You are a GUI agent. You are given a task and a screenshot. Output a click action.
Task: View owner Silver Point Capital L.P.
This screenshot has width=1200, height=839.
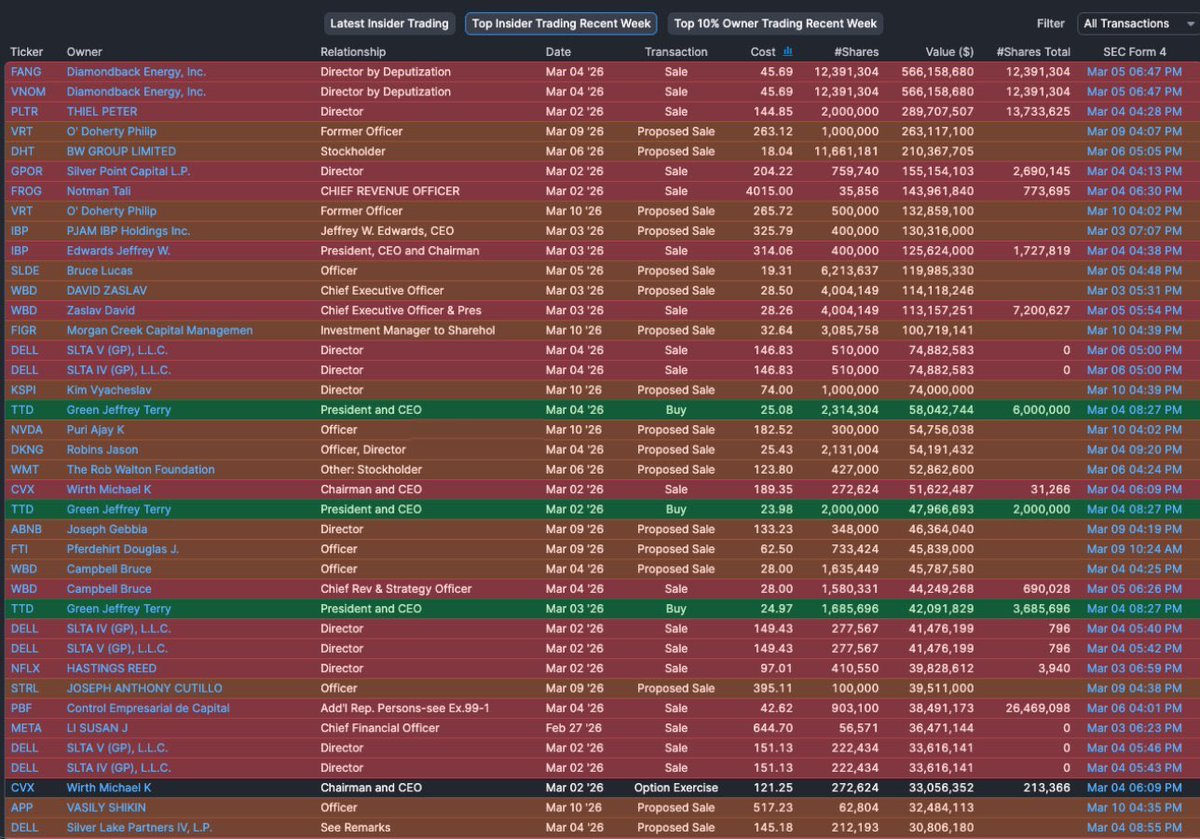click(126, 171)
